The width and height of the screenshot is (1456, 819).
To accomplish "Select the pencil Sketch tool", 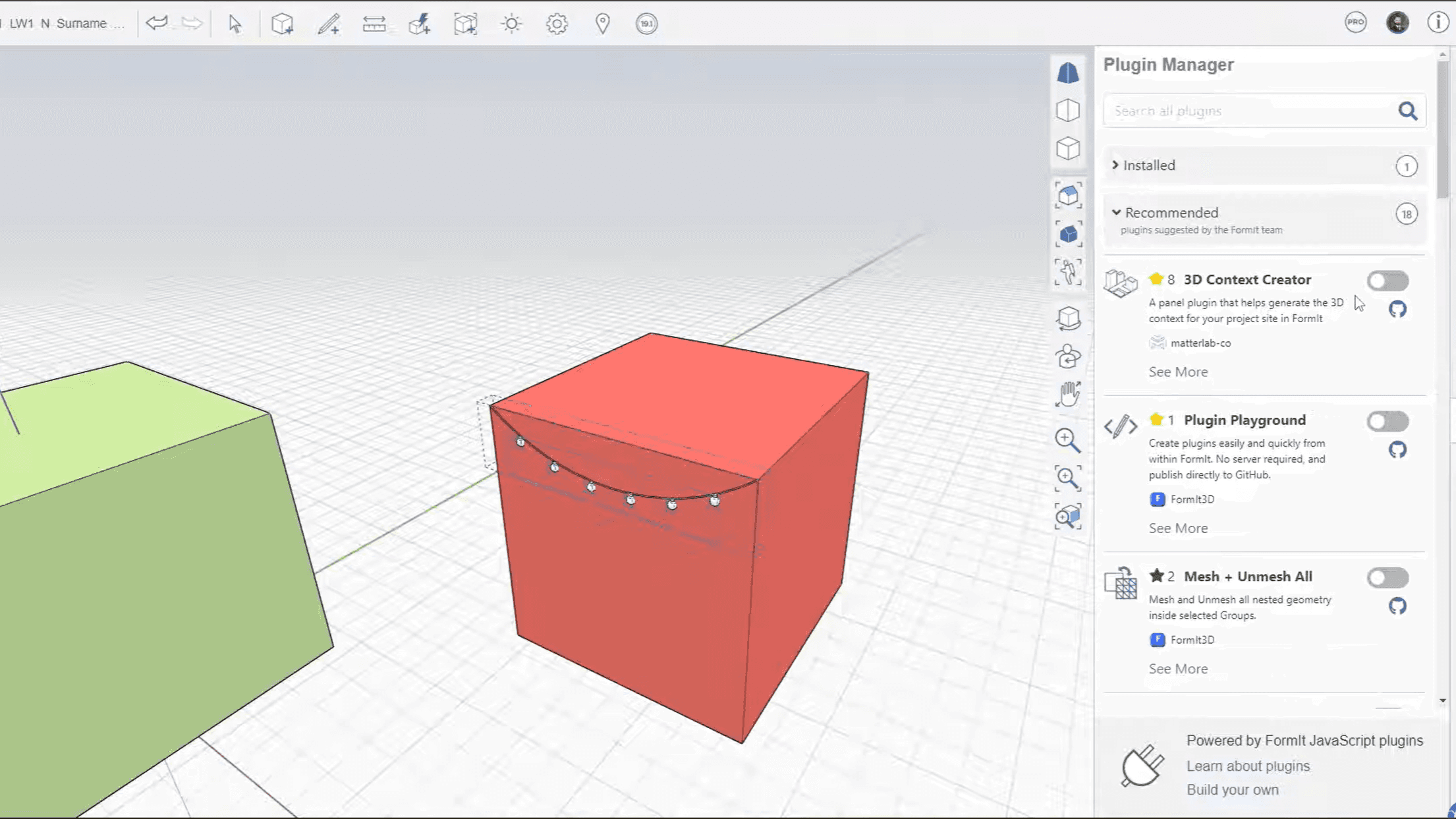I will pyautogui.click(x=328, y=24).
